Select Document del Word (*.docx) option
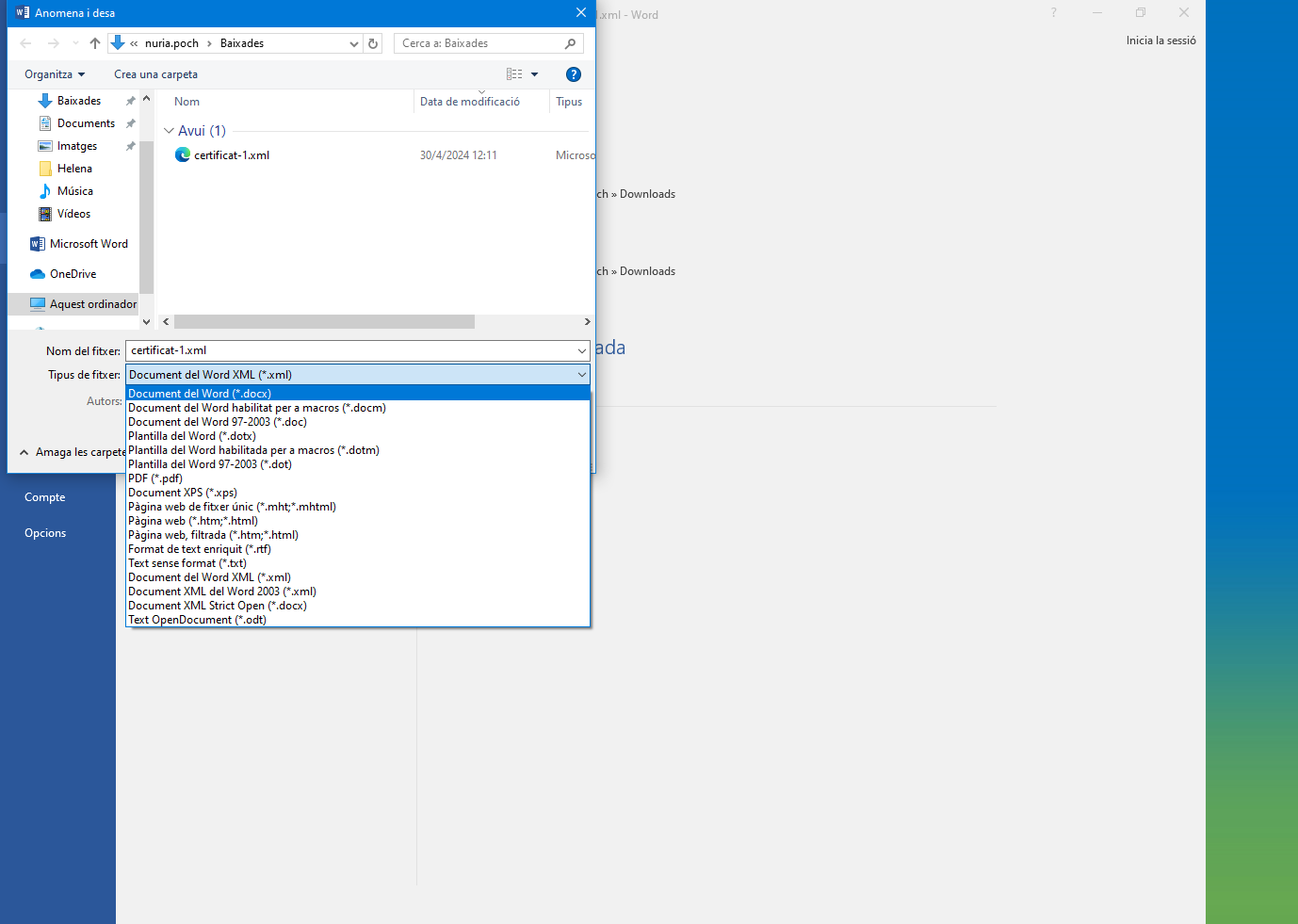Viewport: 1298px width, 924px height. (x=200, y=394)
